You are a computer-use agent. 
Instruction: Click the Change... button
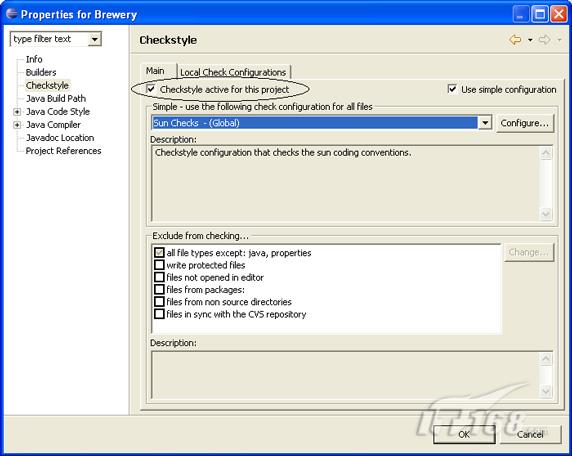529,252
